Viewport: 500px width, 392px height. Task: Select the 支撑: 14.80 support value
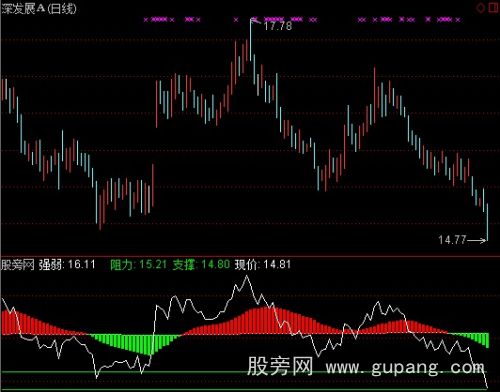click(x=201, y=265)
